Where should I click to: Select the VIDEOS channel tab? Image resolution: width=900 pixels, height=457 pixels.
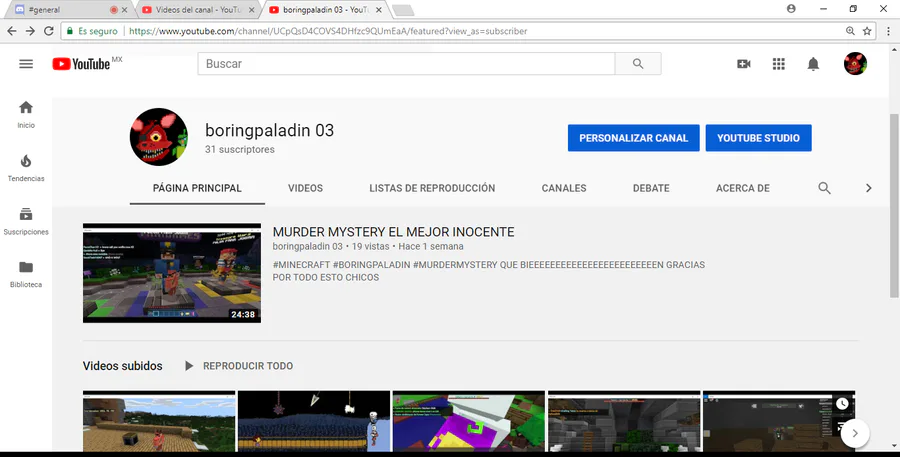tap(305, 188)
